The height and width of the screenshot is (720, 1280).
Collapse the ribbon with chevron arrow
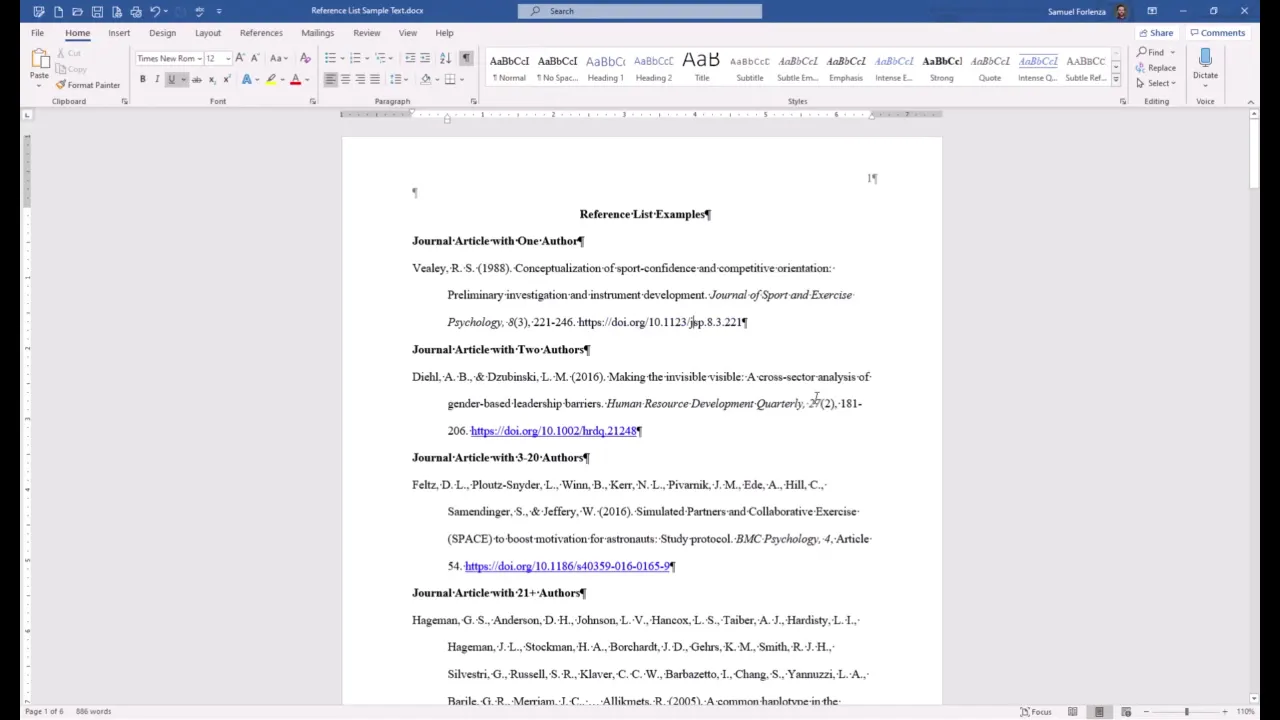pyautogui.click(x=1250, y=101)
